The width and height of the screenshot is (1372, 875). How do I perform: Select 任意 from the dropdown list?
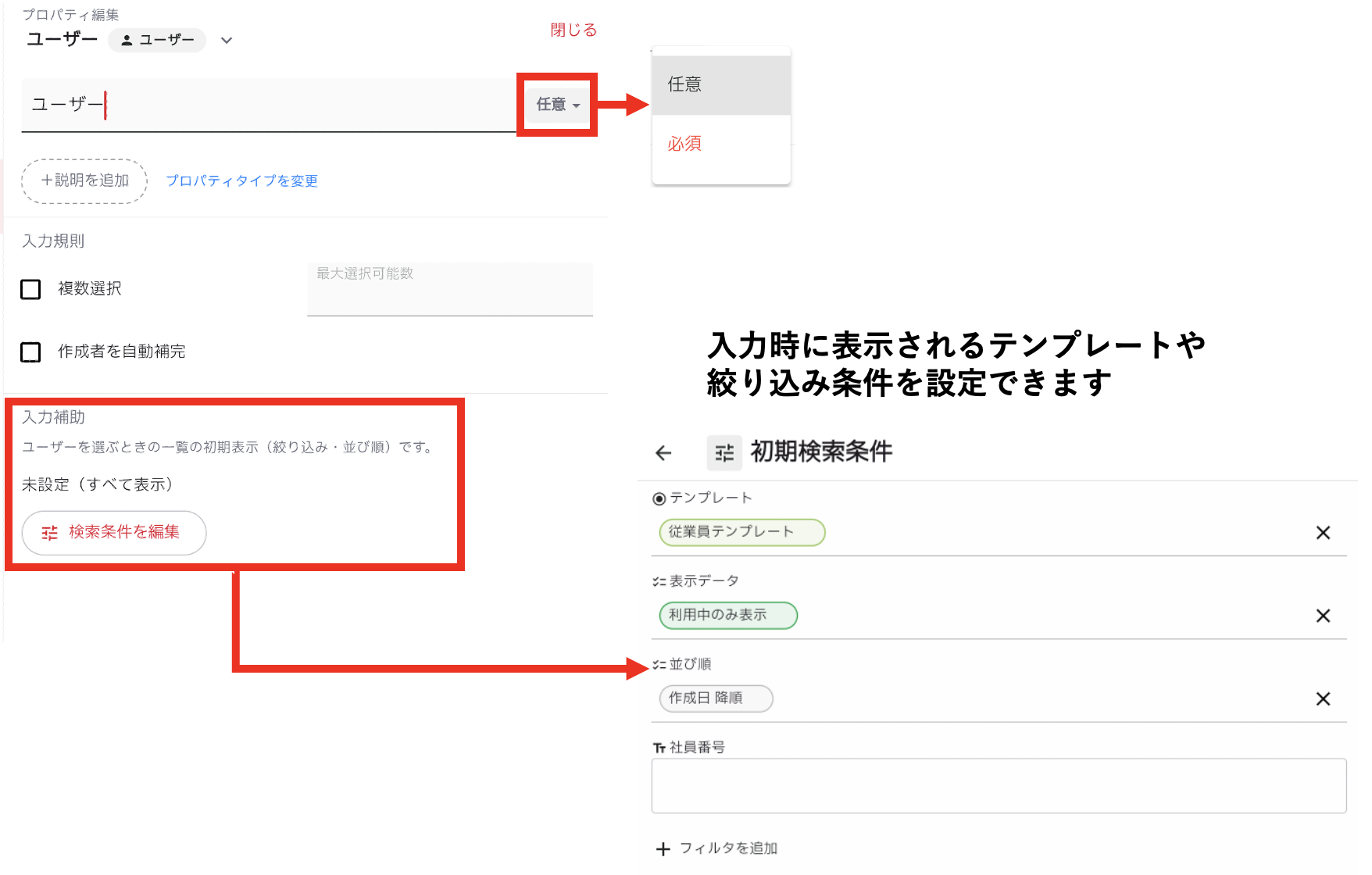point(721,84)
